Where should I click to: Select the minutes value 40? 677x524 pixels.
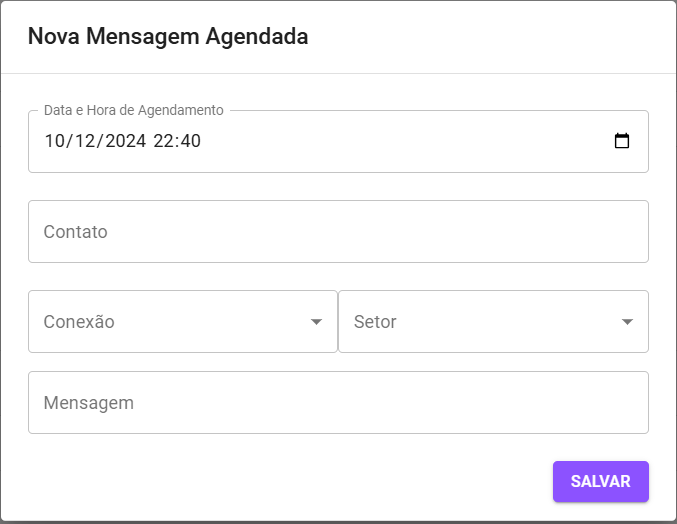tap(190, 141)
